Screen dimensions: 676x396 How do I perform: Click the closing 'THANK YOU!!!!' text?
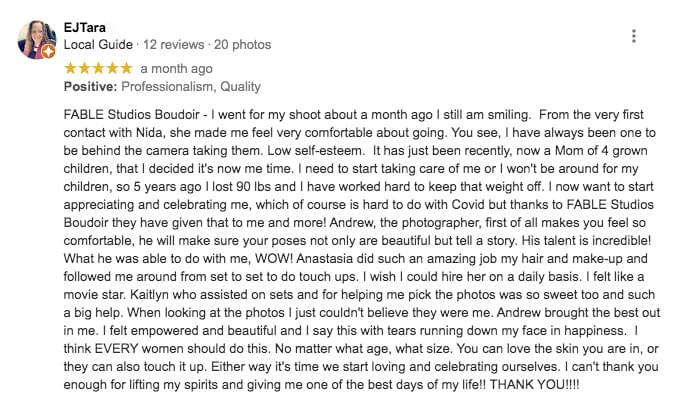coord(535,384)
